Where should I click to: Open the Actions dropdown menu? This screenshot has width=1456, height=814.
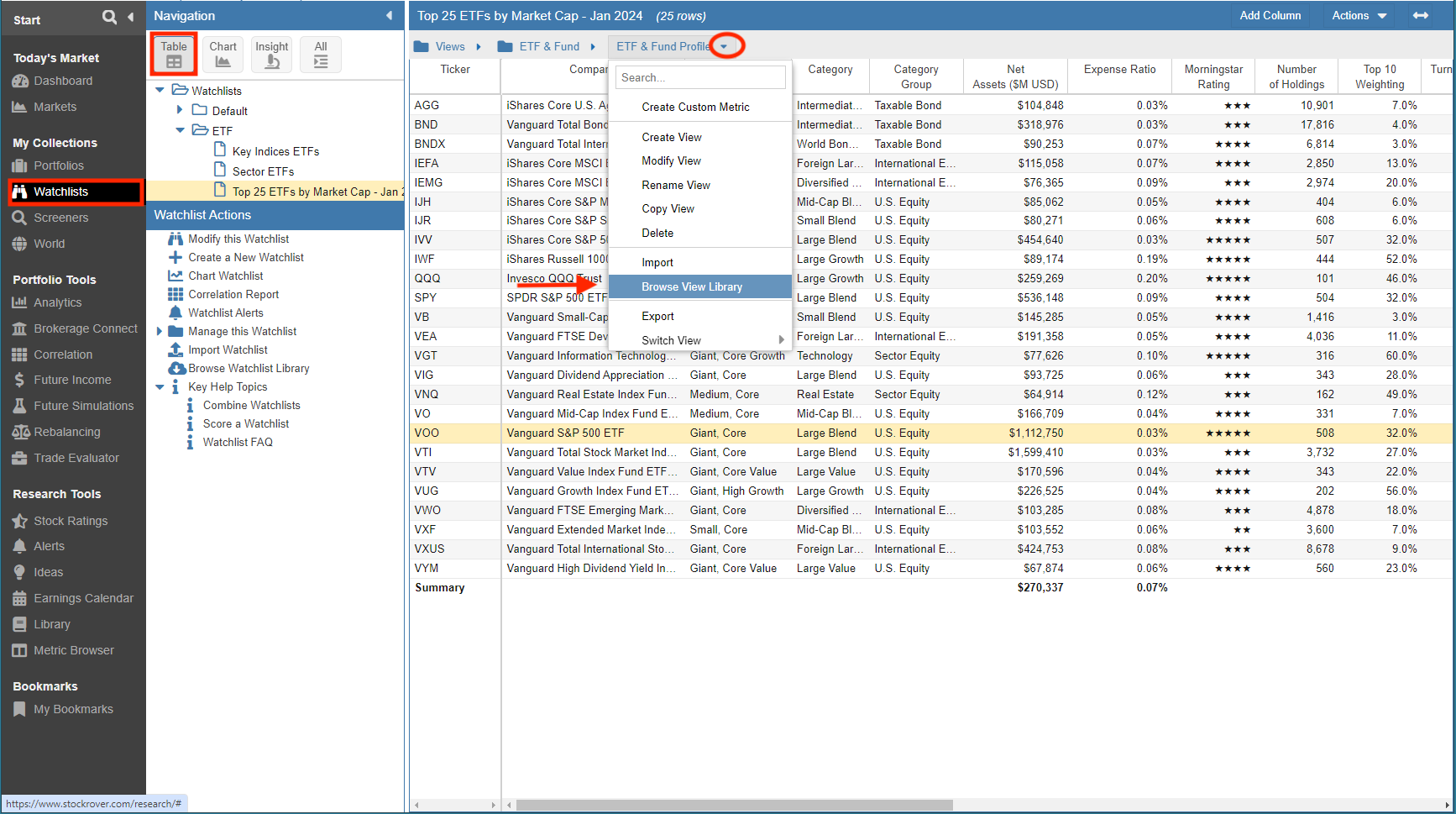(1359, 16)
